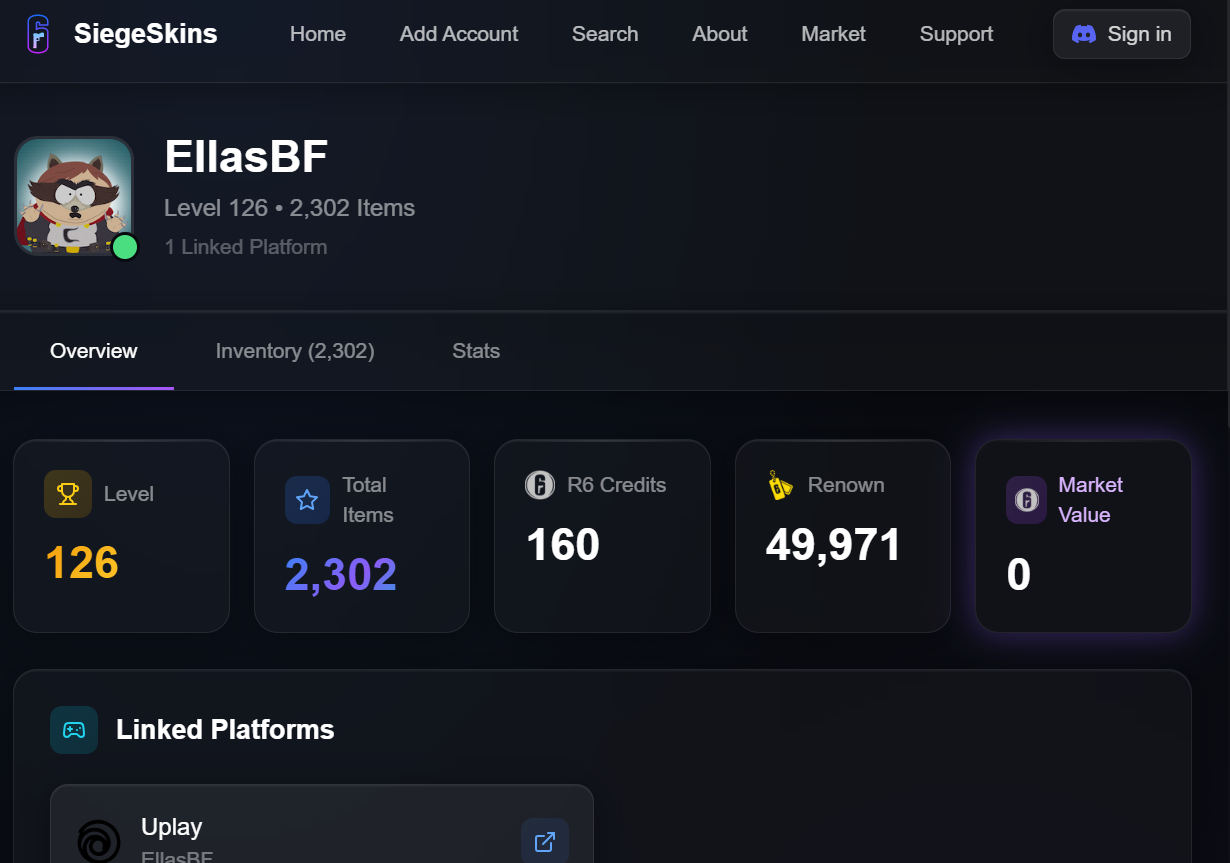Click the Market Value amount 0
Screen dimensions: 1230x863
(1018, 575)
